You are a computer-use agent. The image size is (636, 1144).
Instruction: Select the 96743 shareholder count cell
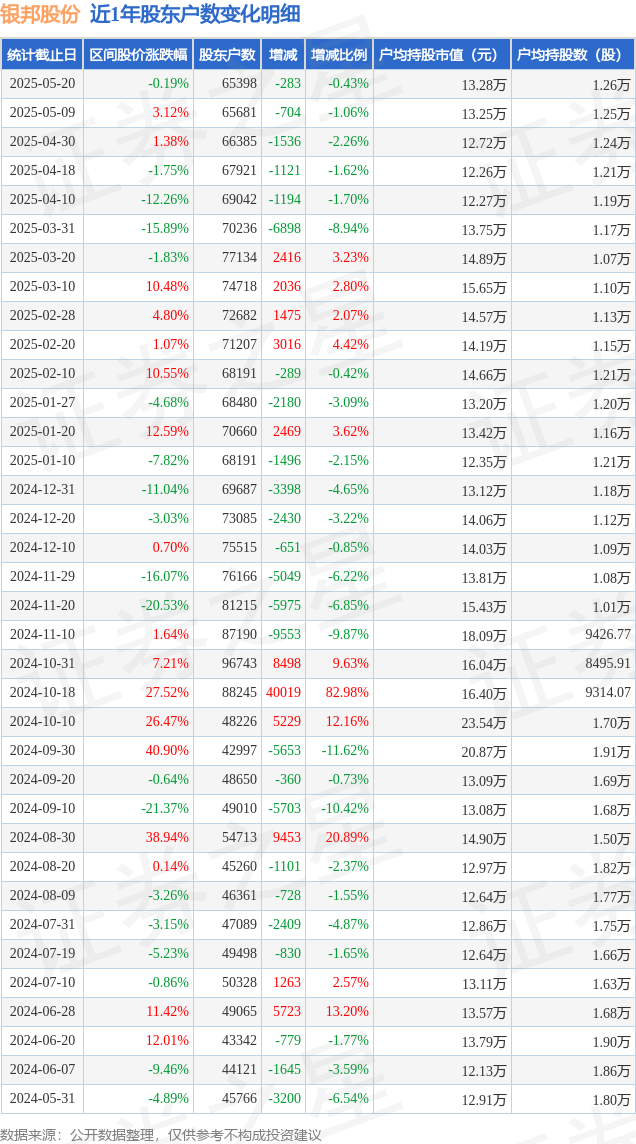pyautogui.click(x=239, y=663)
